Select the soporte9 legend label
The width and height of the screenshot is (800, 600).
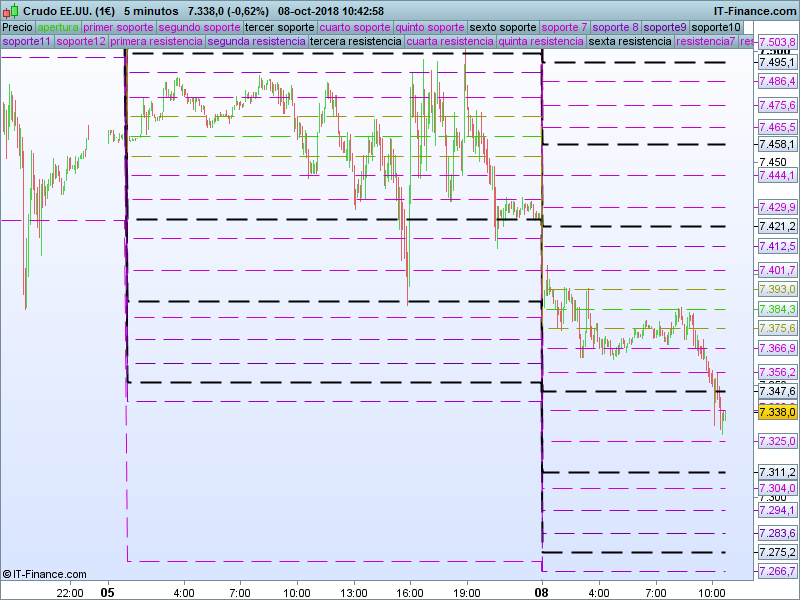665,27
